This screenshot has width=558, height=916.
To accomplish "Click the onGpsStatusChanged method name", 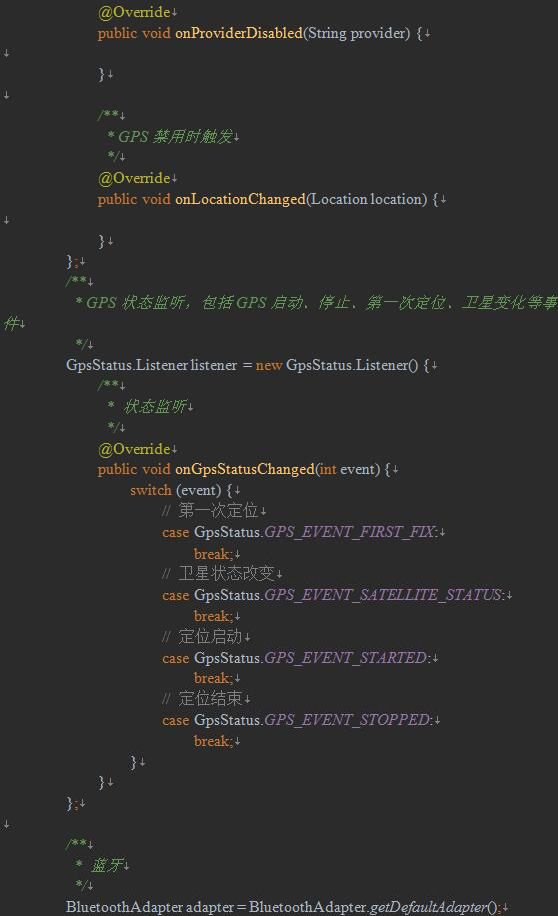I will coord(245,469).
